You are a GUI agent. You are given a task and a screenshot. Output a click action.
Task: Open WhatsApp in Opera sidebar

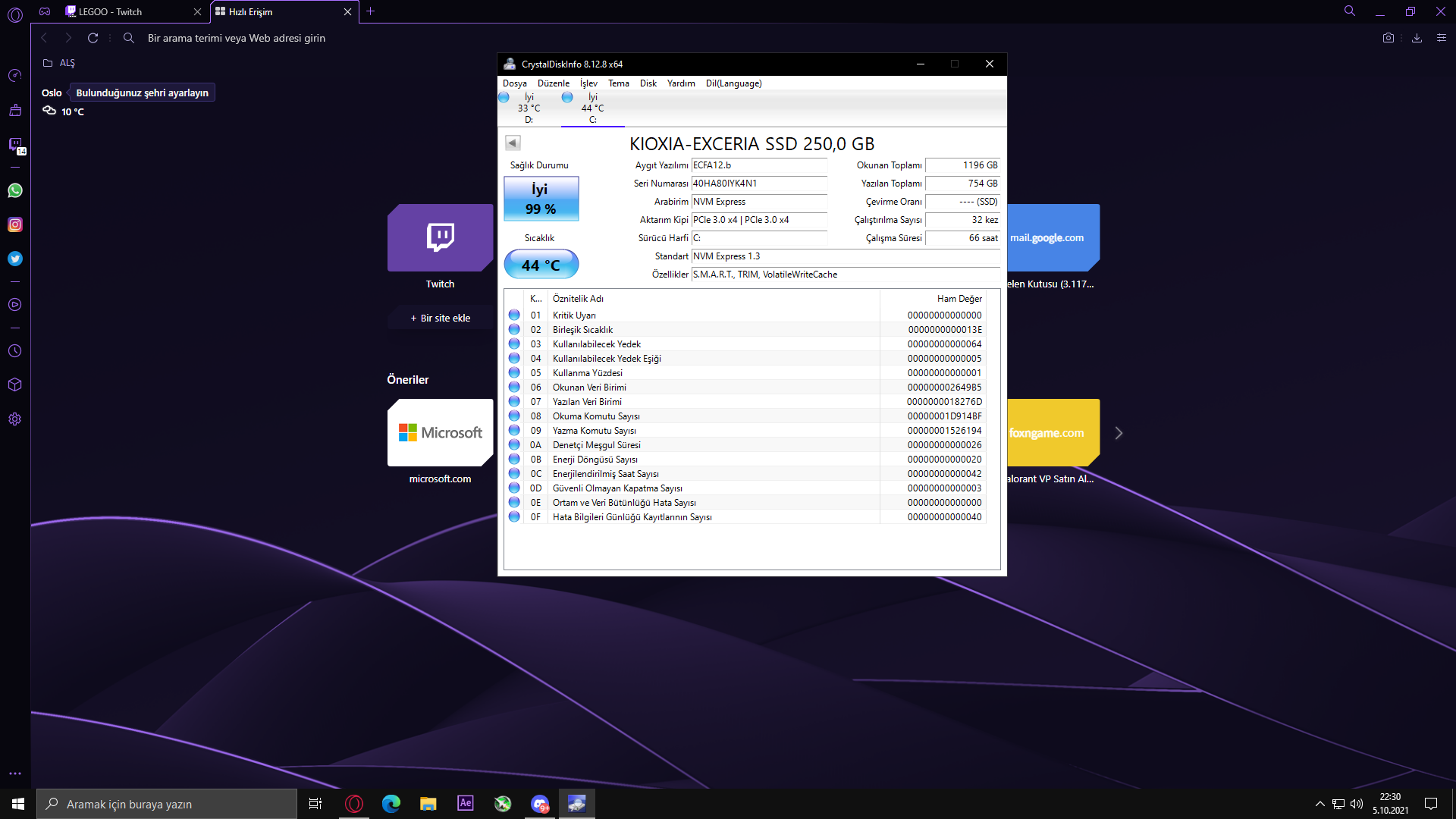[15, 190]
